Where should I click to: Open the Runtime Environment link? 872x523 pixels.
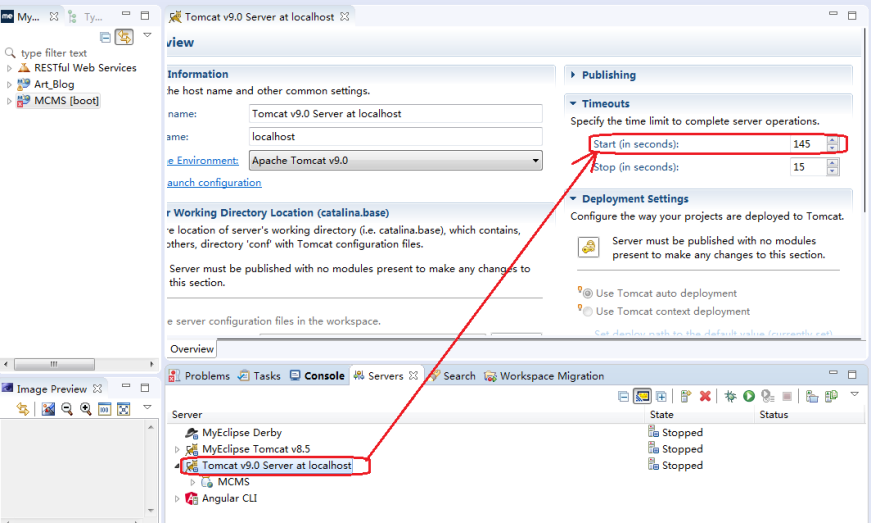pyautogui.click(x=203, y=161)
